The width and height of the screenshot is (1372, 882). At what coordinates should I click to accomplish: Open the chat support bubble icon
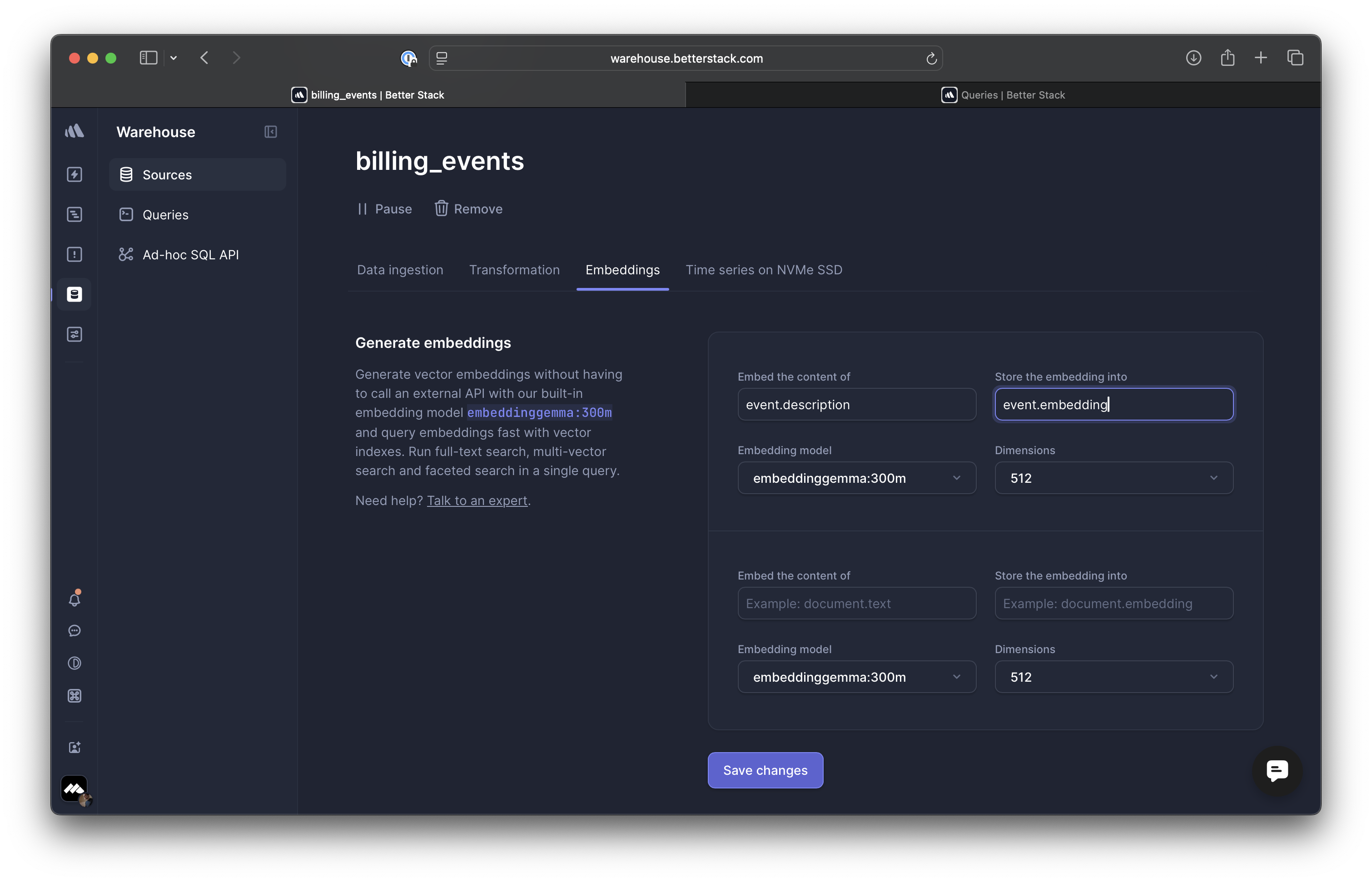click(x=1277, y=770)
